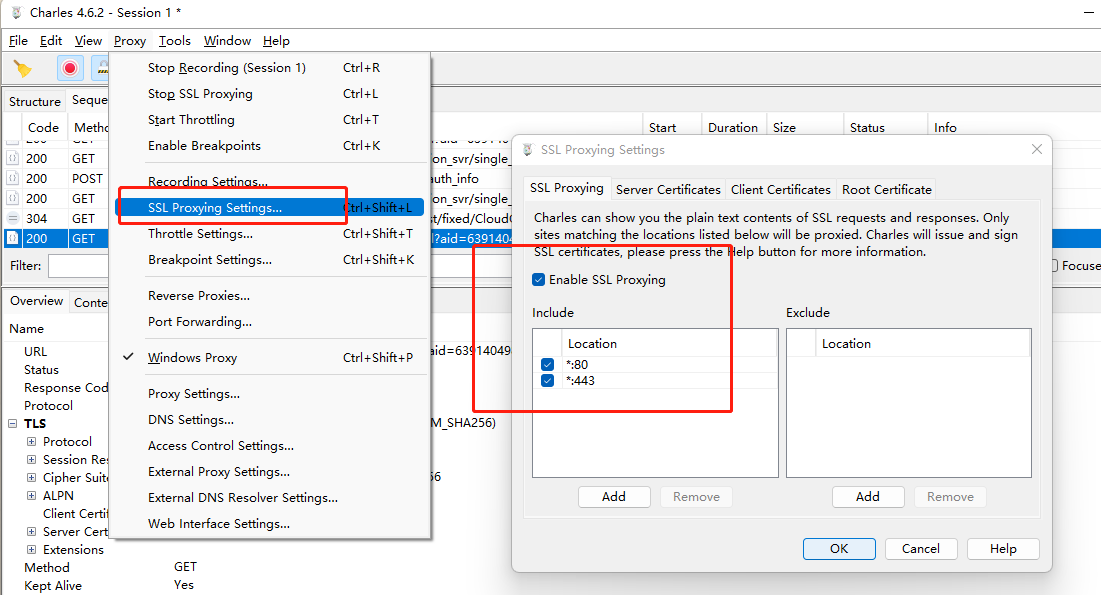
Task: Switch to the SSL Proxying tab
Action: coord(567,188)
